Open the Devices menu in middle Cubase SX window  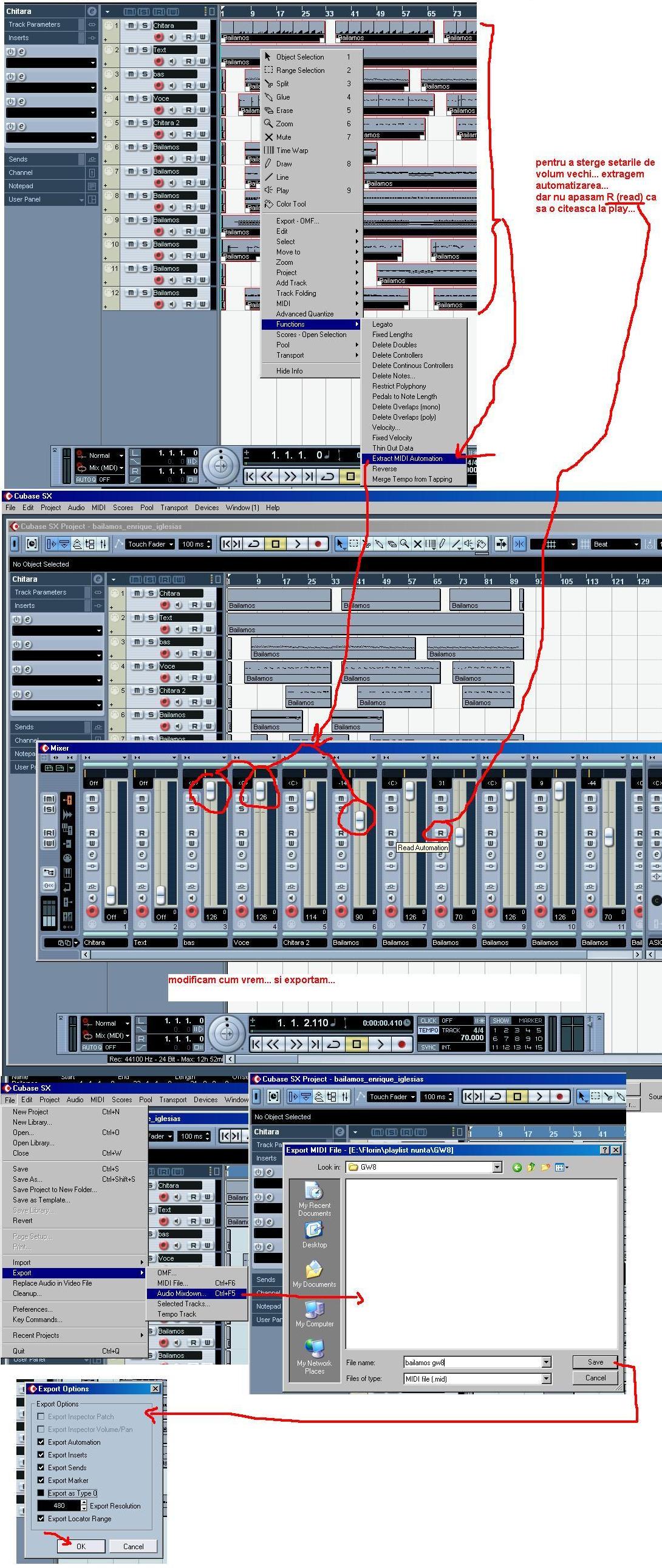206,508
